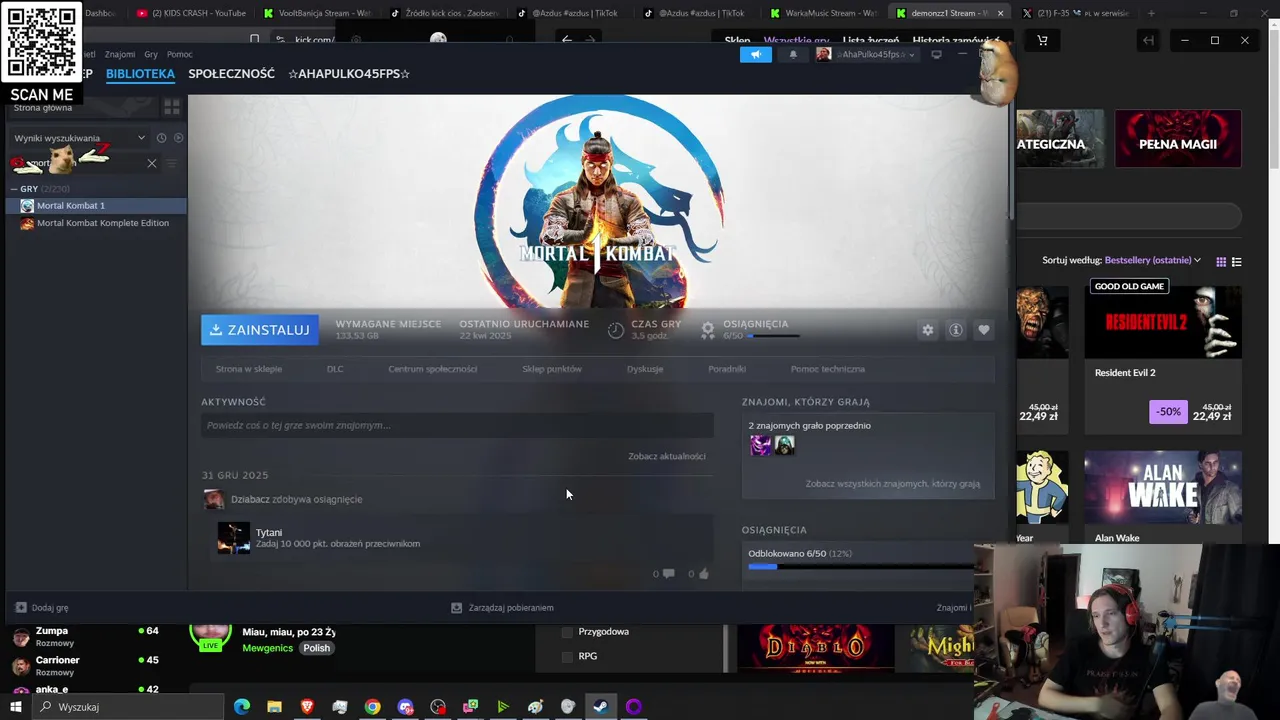Close the demonzz1 Stream browser tab
The image size is (1280, 720).
[x=1000, y=13]
